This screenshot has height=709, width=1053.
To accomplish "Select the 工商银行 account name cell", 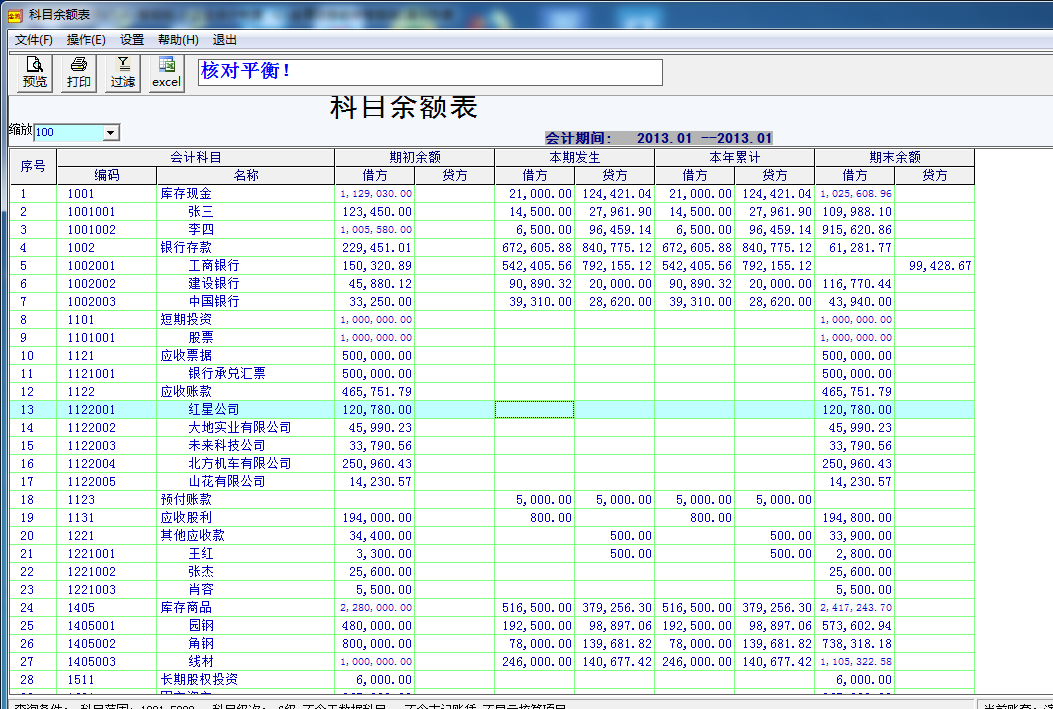I will tap(214, 266).
